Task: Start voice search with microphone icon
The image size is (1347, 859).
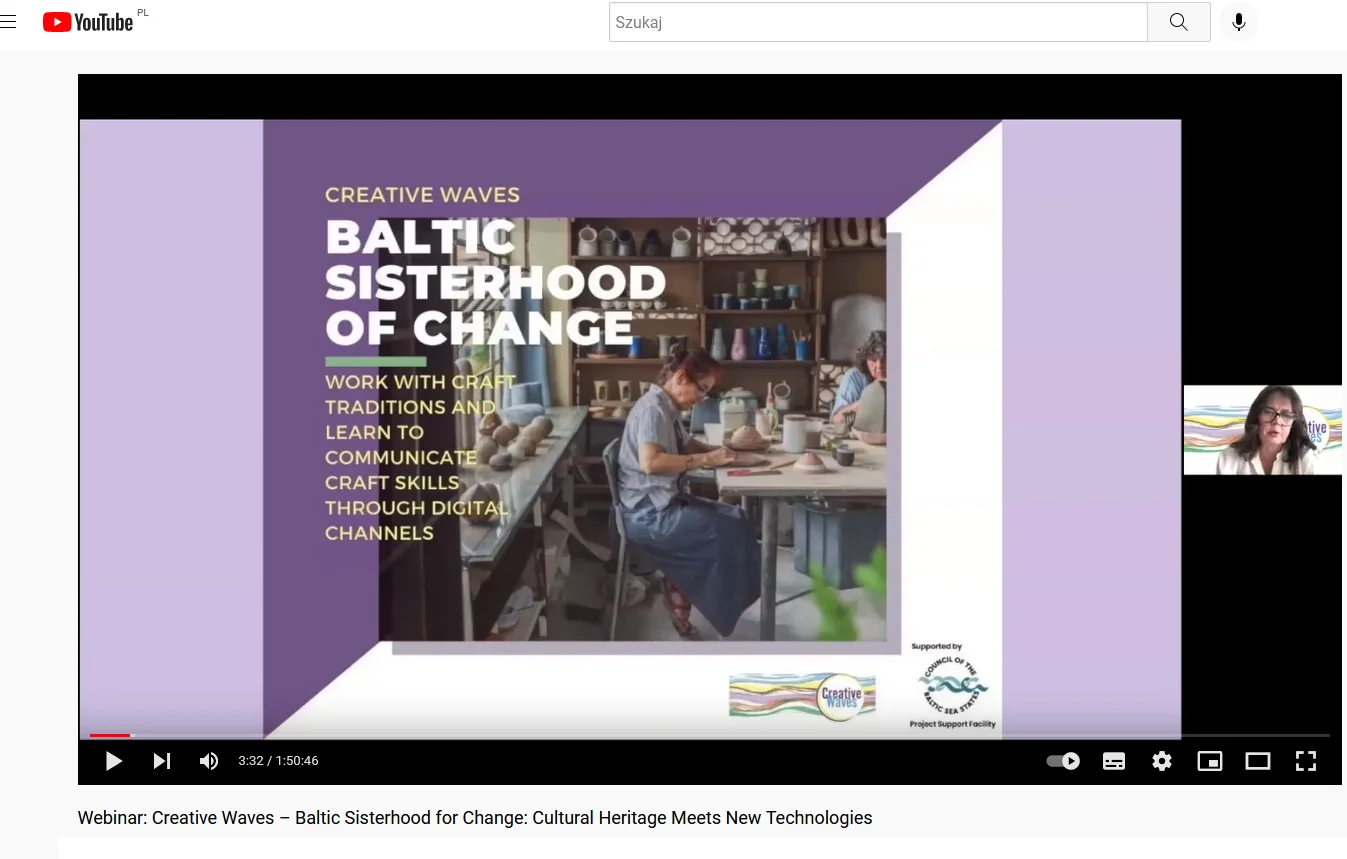Action: point(1238,22)
